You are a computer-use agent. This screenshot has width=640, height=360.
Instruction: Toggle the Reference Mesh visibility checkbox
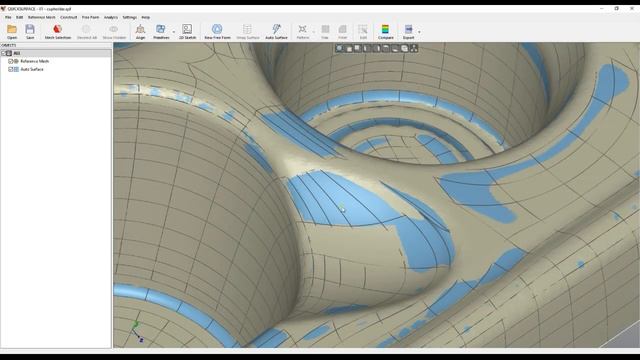[x=11, y=61]
